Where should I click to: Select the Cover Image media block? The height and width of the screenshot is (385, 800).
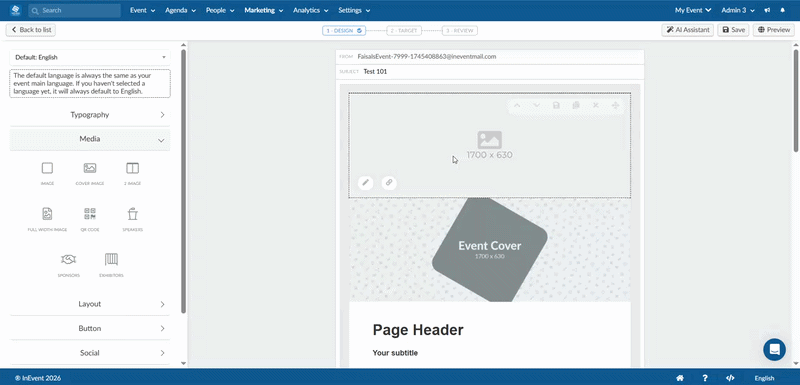90,173
